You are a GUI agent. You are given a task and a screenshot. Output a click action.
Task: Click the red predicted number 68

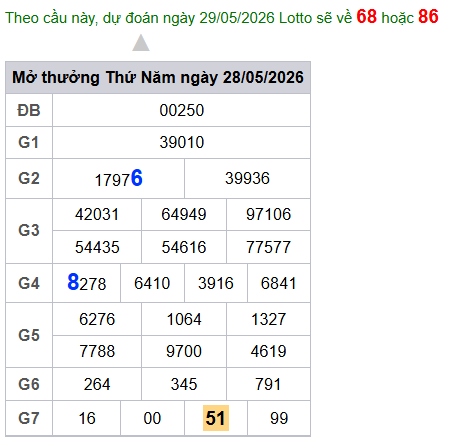pos(366,16)
